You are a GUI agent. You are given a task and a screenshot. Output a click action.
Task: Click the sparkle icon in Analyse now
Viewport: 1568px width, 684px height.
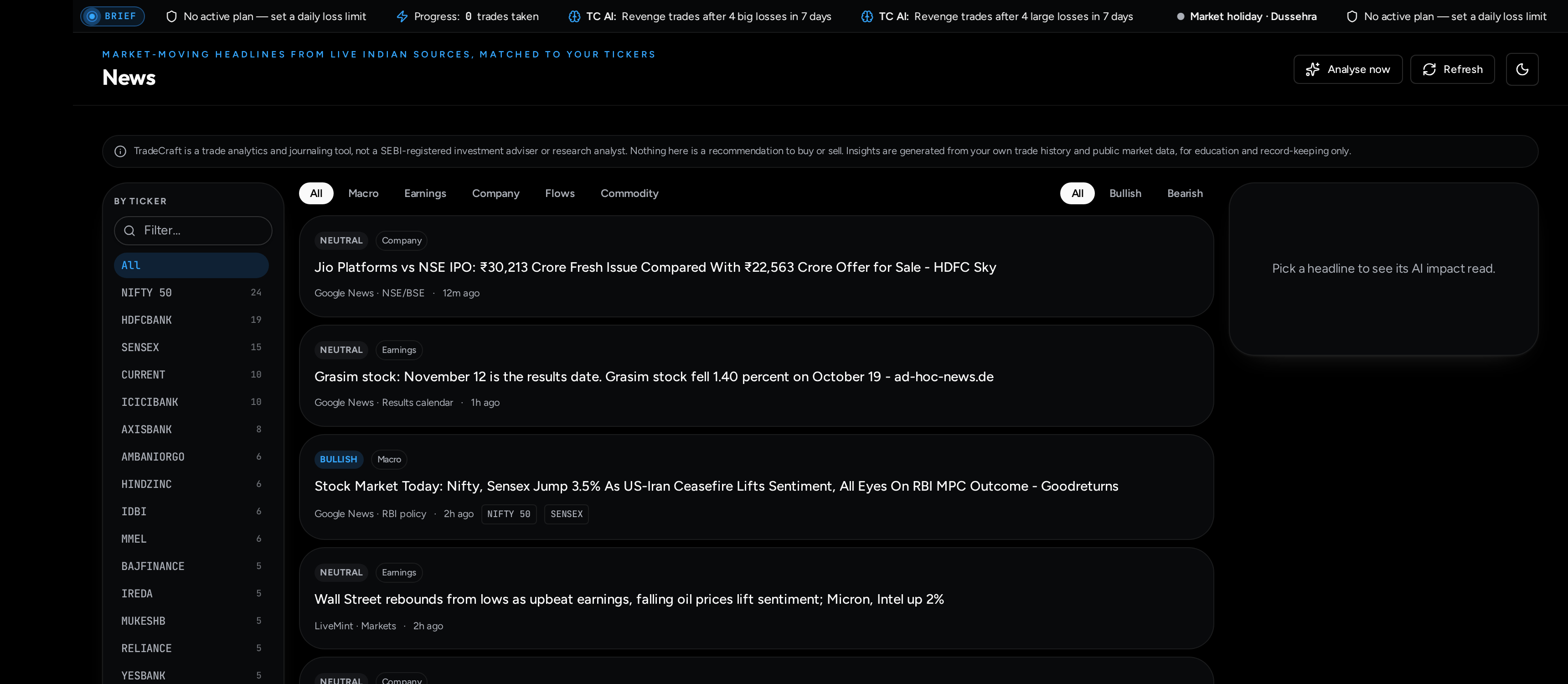pyautogui.click(x=1312, y=69)
